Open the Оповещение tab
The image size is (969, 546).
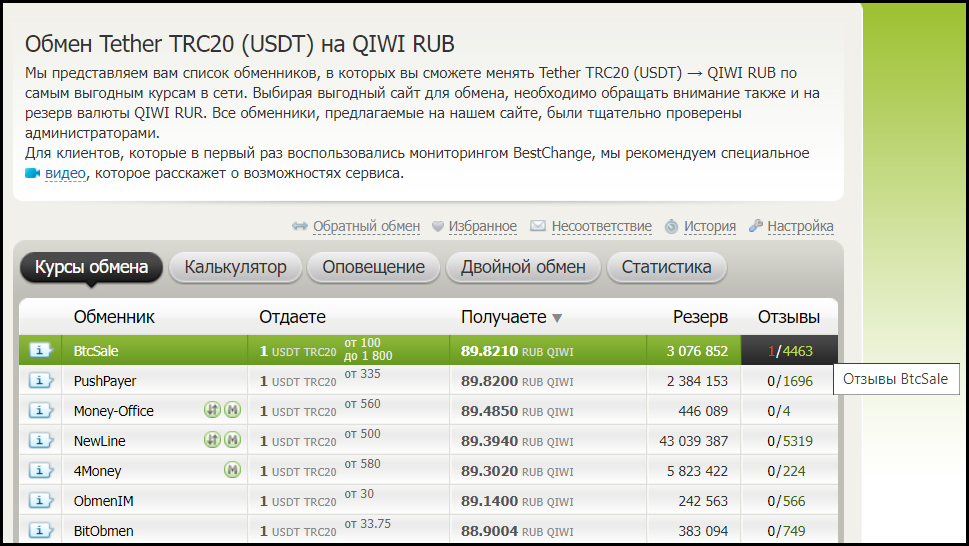click(x=373, y=267)
